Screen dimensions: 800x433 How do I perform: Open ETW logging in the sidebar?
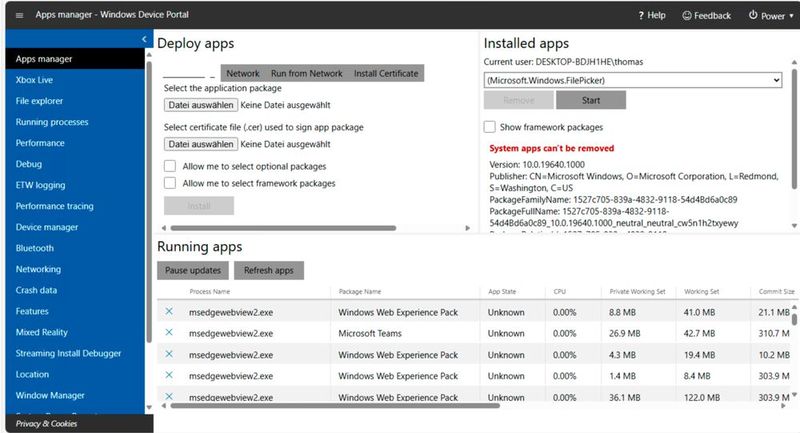[75, 185]
